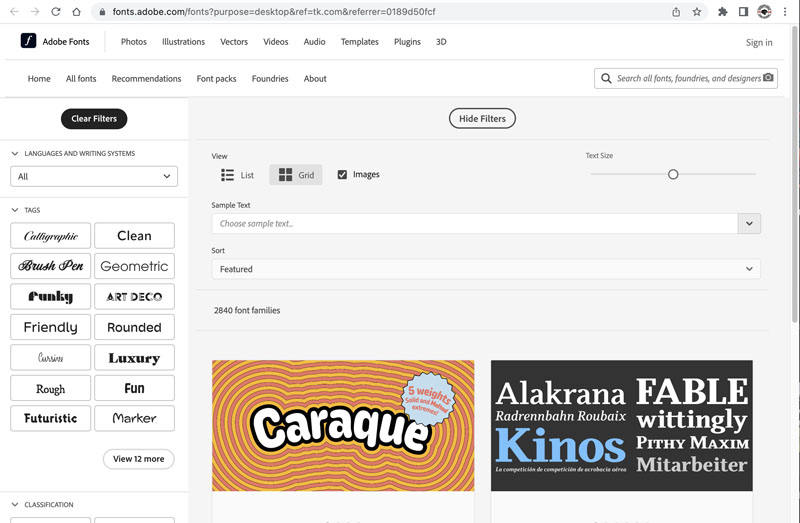Click in the Choose sample text field
Viewport: 800px width, 523px height.
coord(474,223)
